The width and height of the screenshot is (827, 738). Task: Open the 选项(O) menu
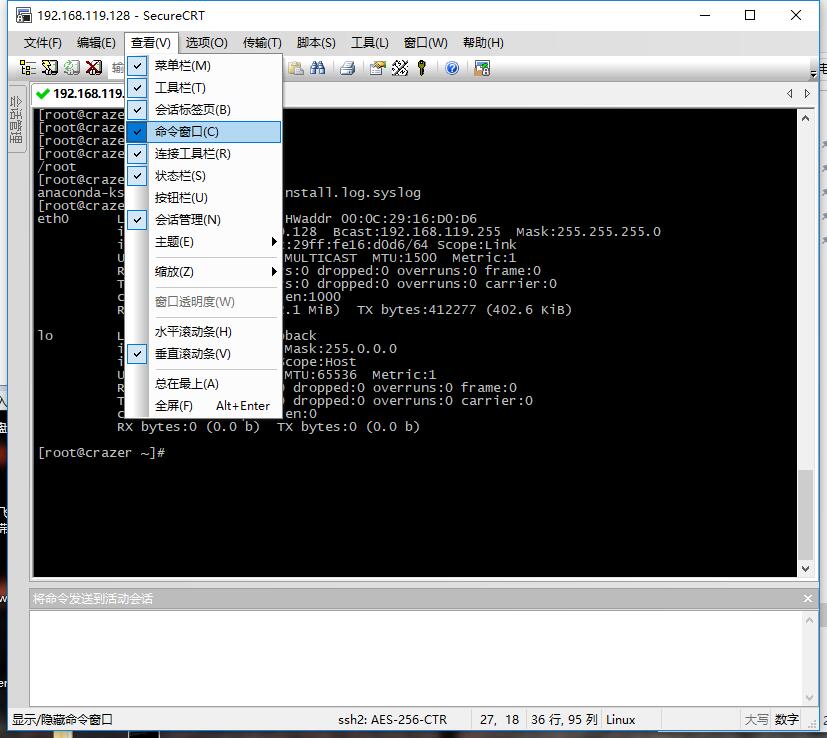pyautogui.click(x=207, y=43)
